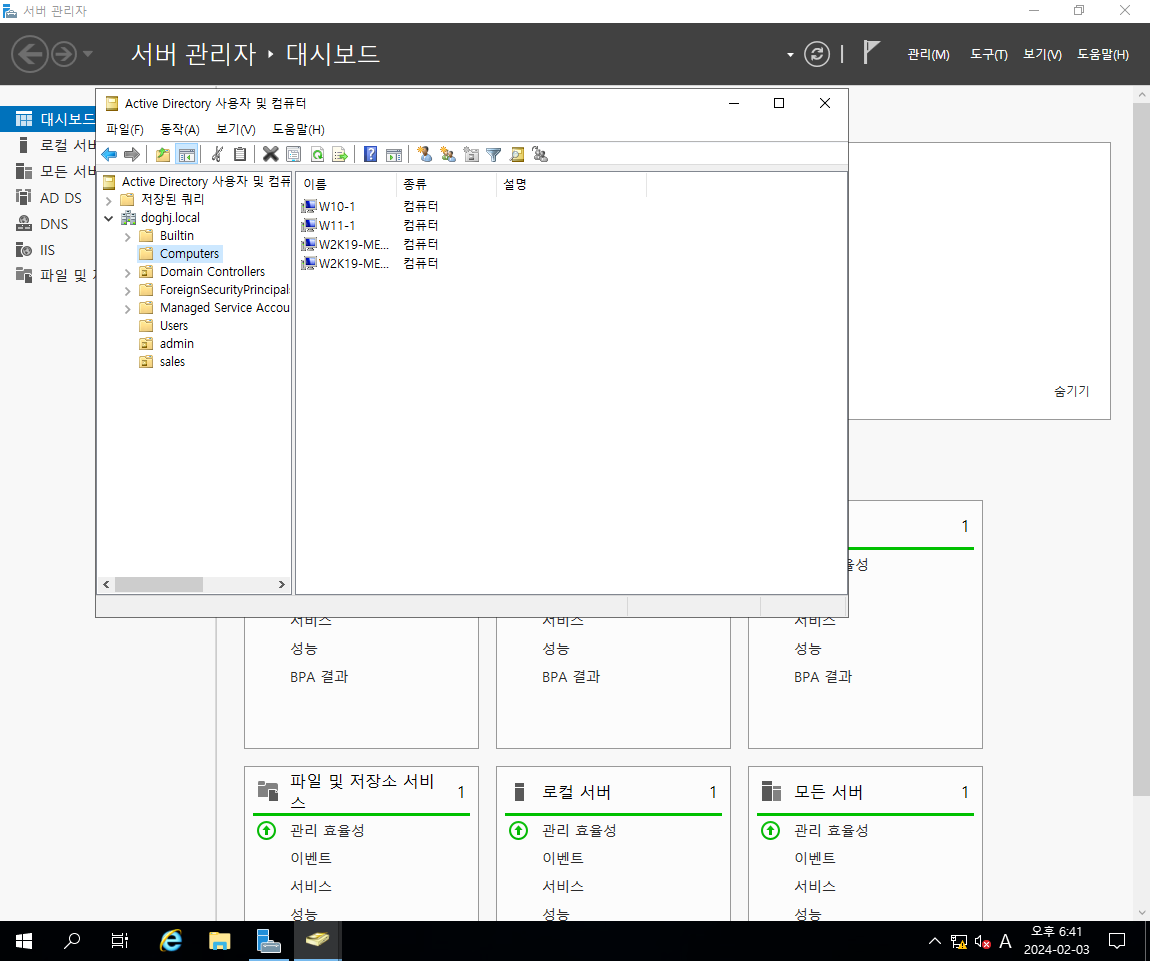
Task: Click the Find objects magnifier icon
Action: 517,154
